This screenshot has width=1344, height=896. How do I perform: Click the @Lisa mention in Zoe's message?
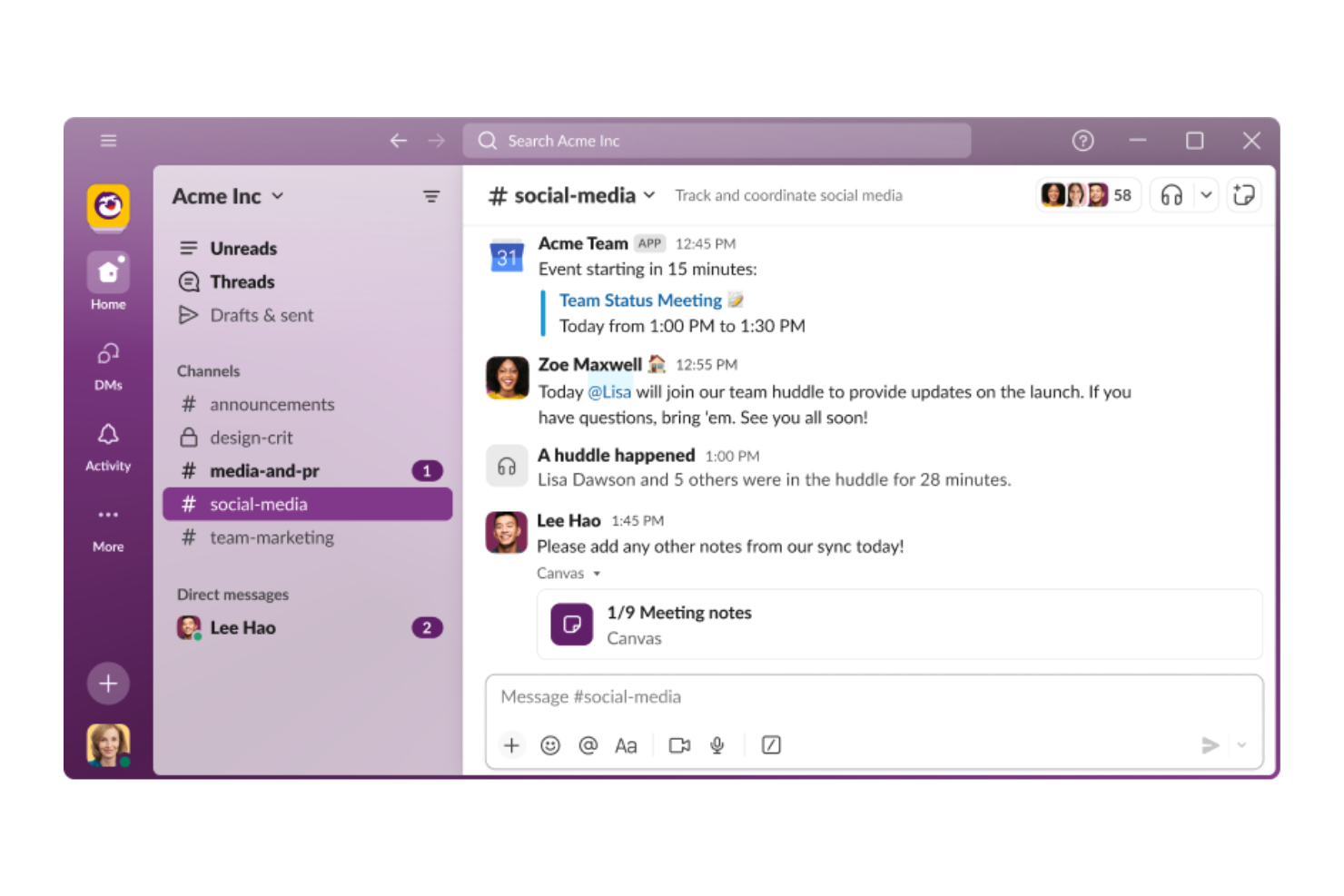(609, 391)
